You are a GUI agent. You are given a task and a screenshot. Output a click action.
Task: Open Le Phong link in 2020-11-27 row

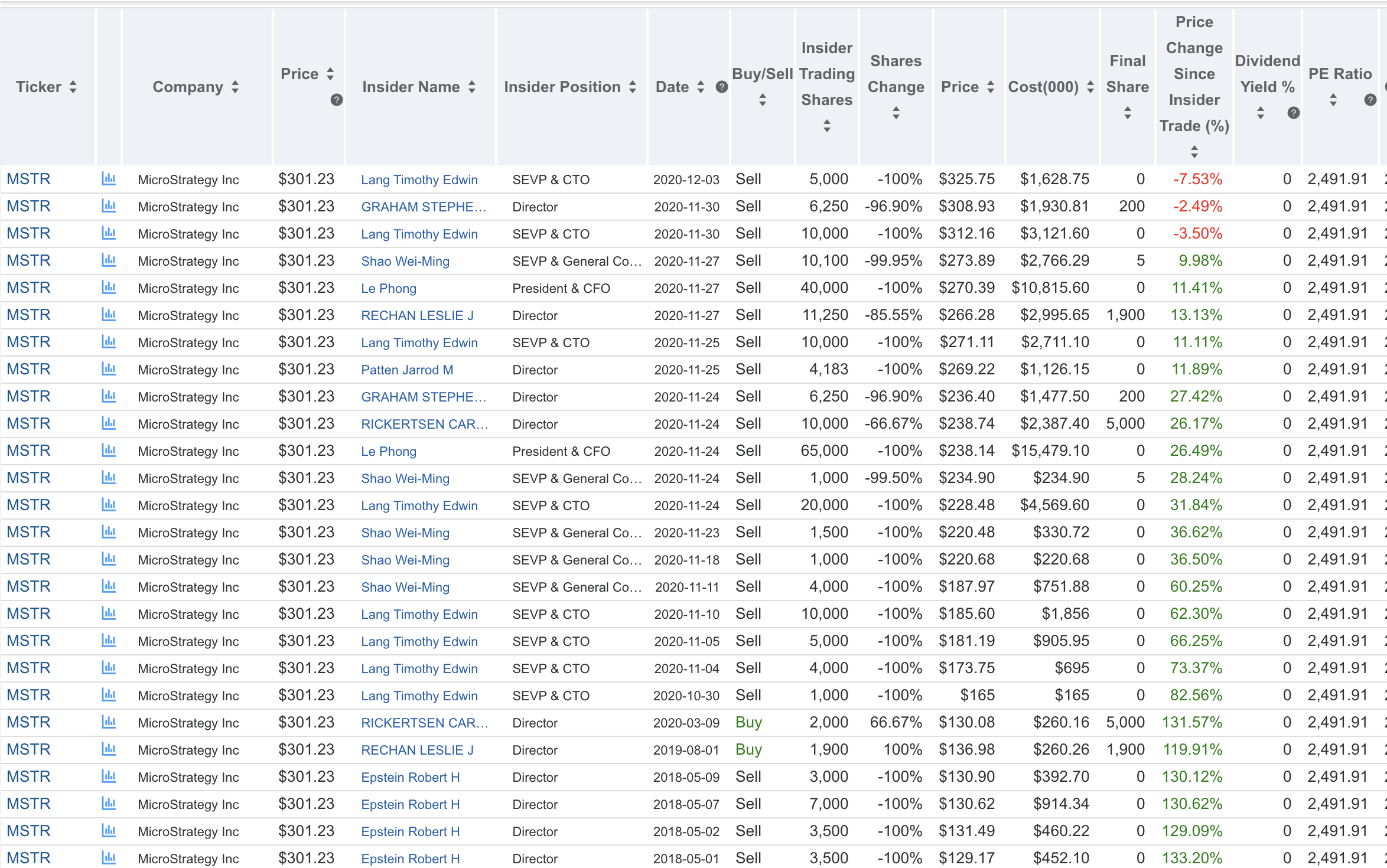pos(389,288)
